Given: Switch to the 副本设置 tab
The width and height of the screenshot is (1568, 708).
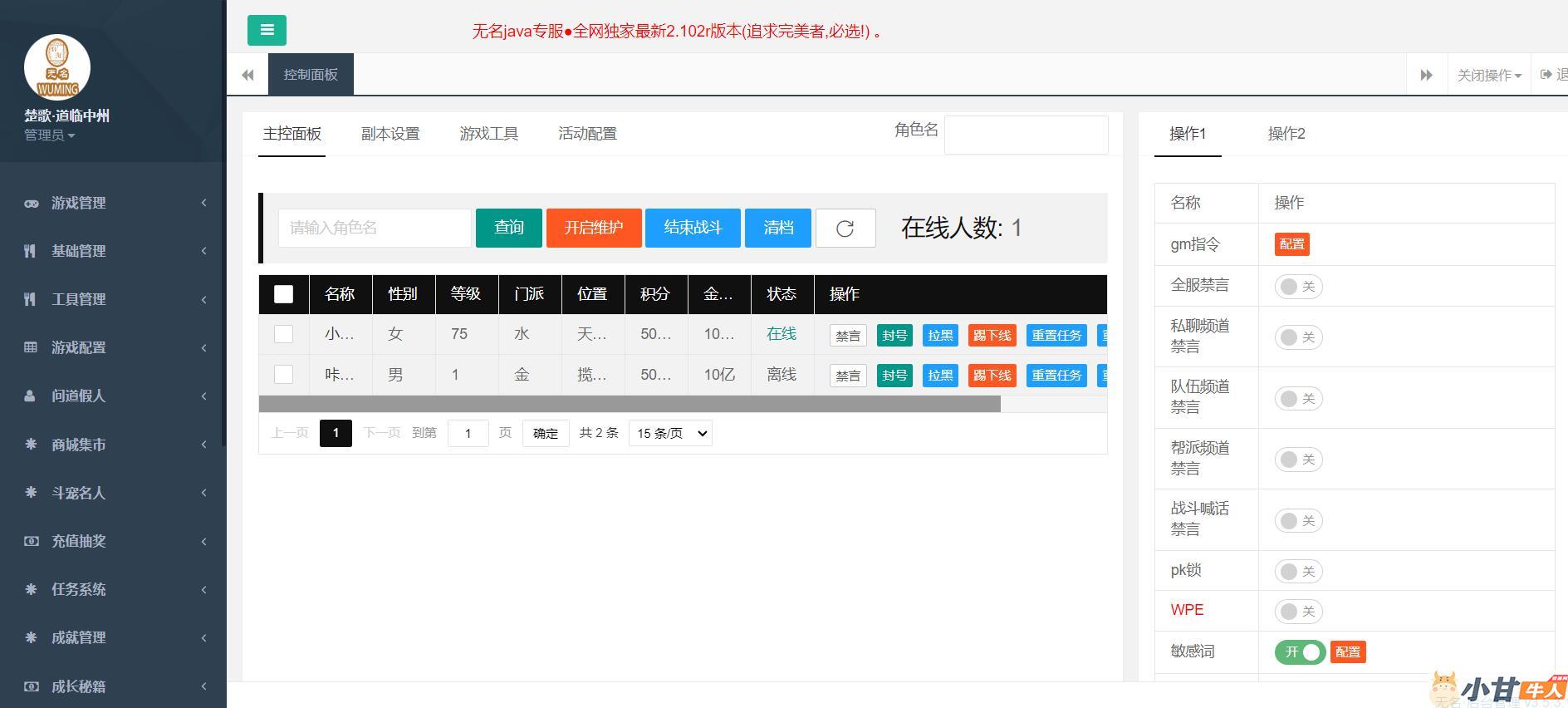Looking at the screenshot, I should pos(390,134).
